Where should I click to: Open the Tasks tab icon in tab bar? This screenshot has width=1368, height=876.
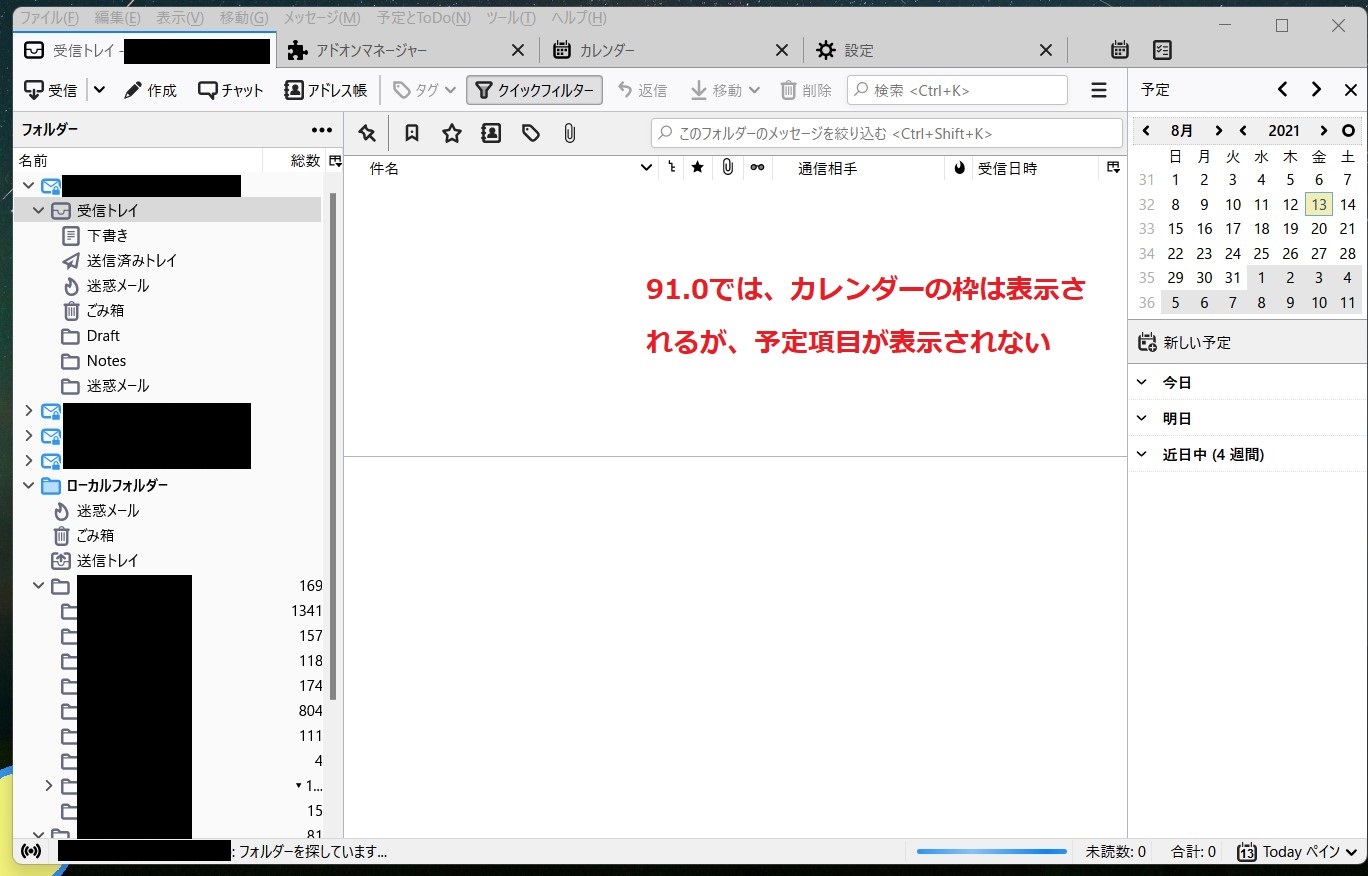click(x=1162, y=50)
